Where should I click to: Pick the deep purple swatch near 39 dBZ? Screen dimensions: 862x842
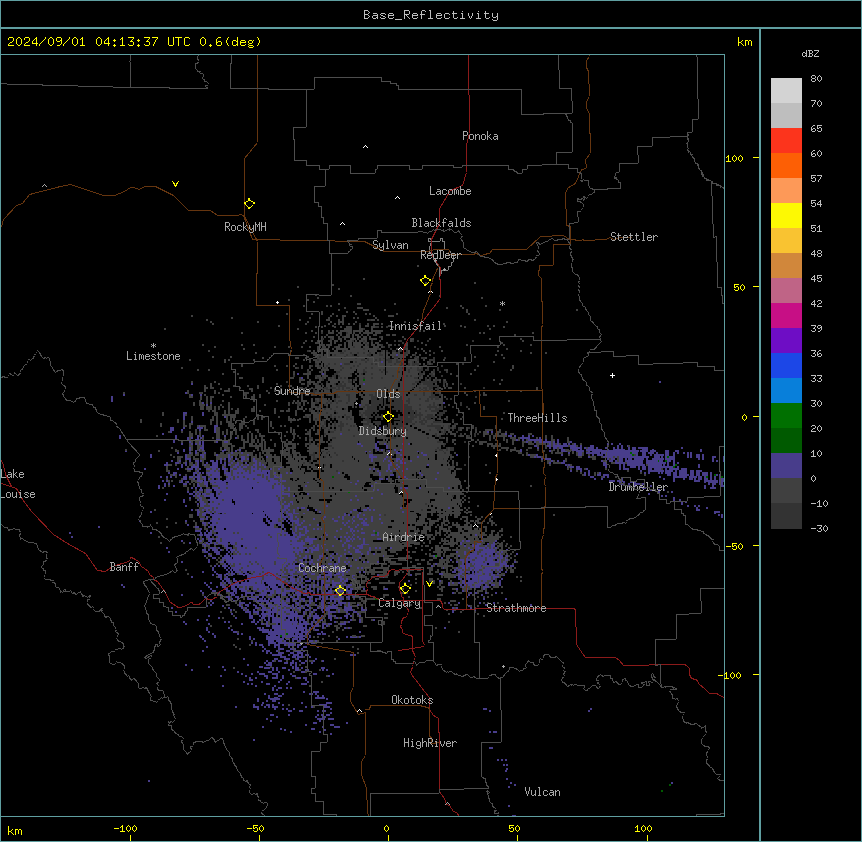786,341
